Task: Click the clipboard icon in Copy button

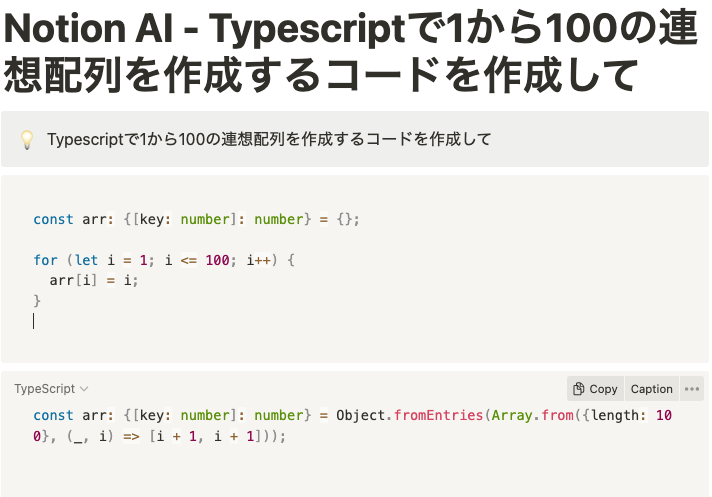Action: click(x=578, y=389)
